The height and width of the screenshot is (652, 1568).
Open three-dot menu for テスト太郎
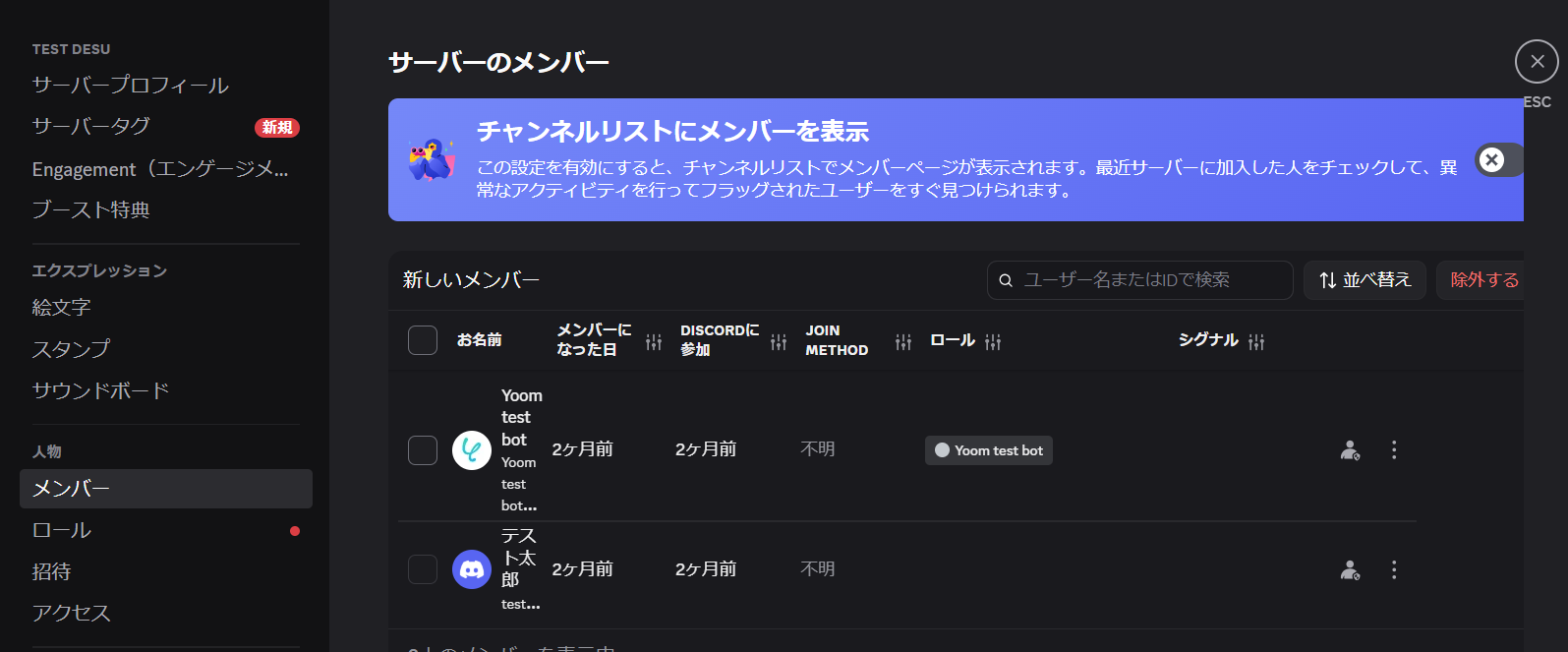(1394, 570)
